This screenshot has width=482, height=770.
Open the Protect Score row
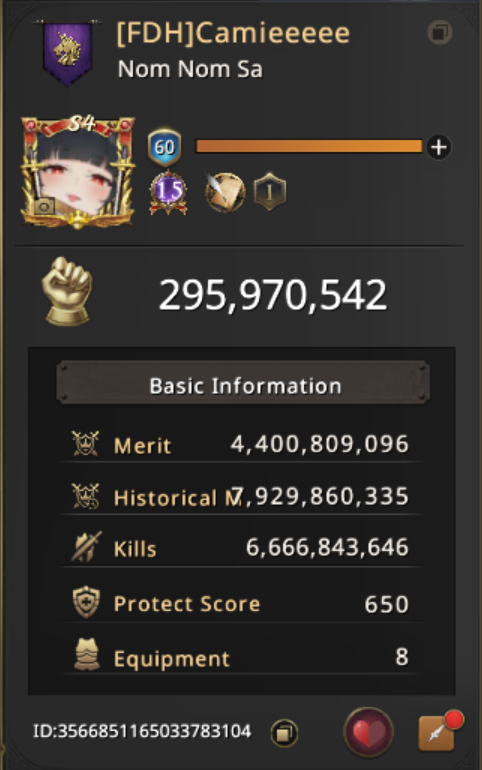click(x=241, y=604)
